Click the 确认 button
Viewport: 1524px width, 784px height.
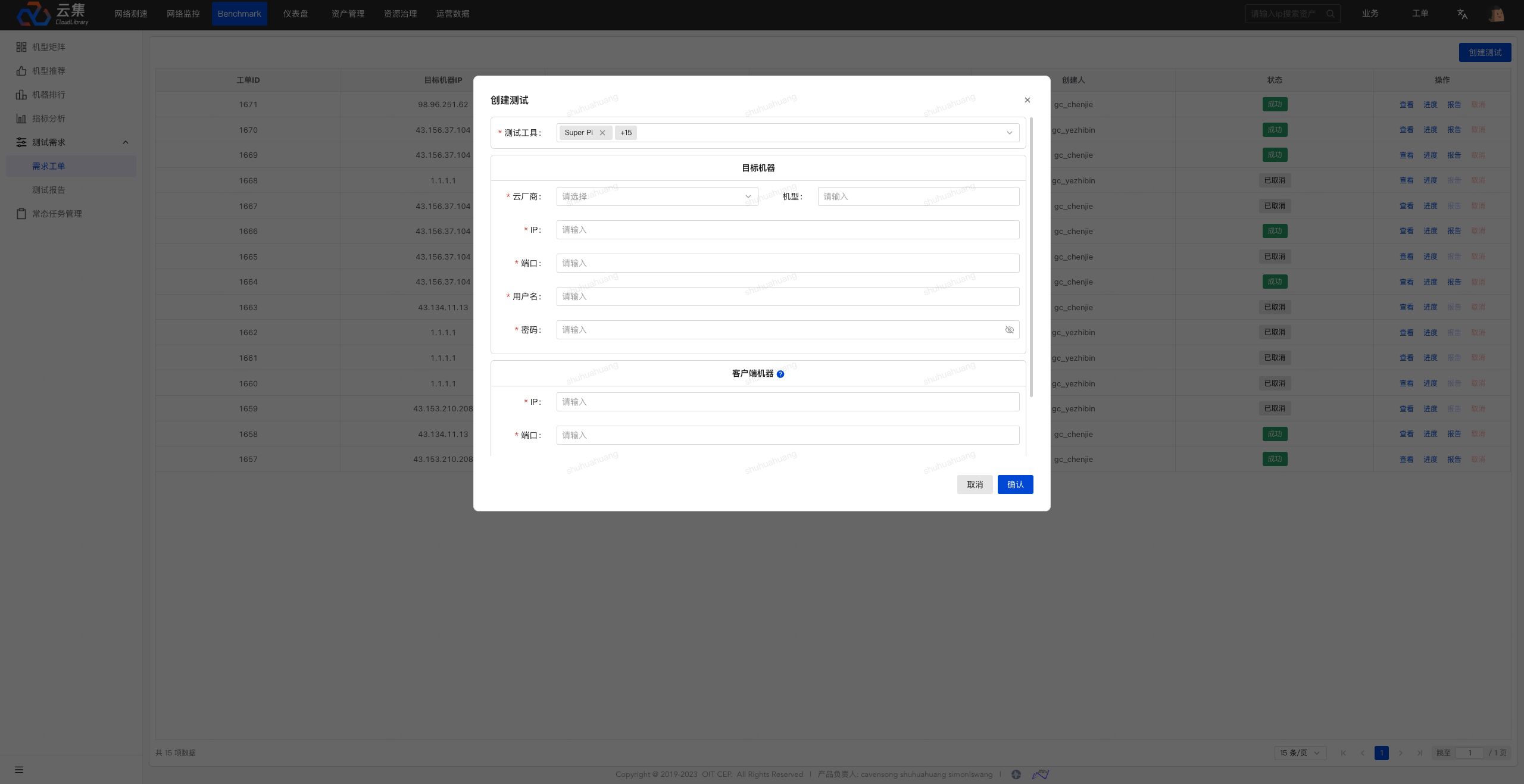coord(1015,485)
